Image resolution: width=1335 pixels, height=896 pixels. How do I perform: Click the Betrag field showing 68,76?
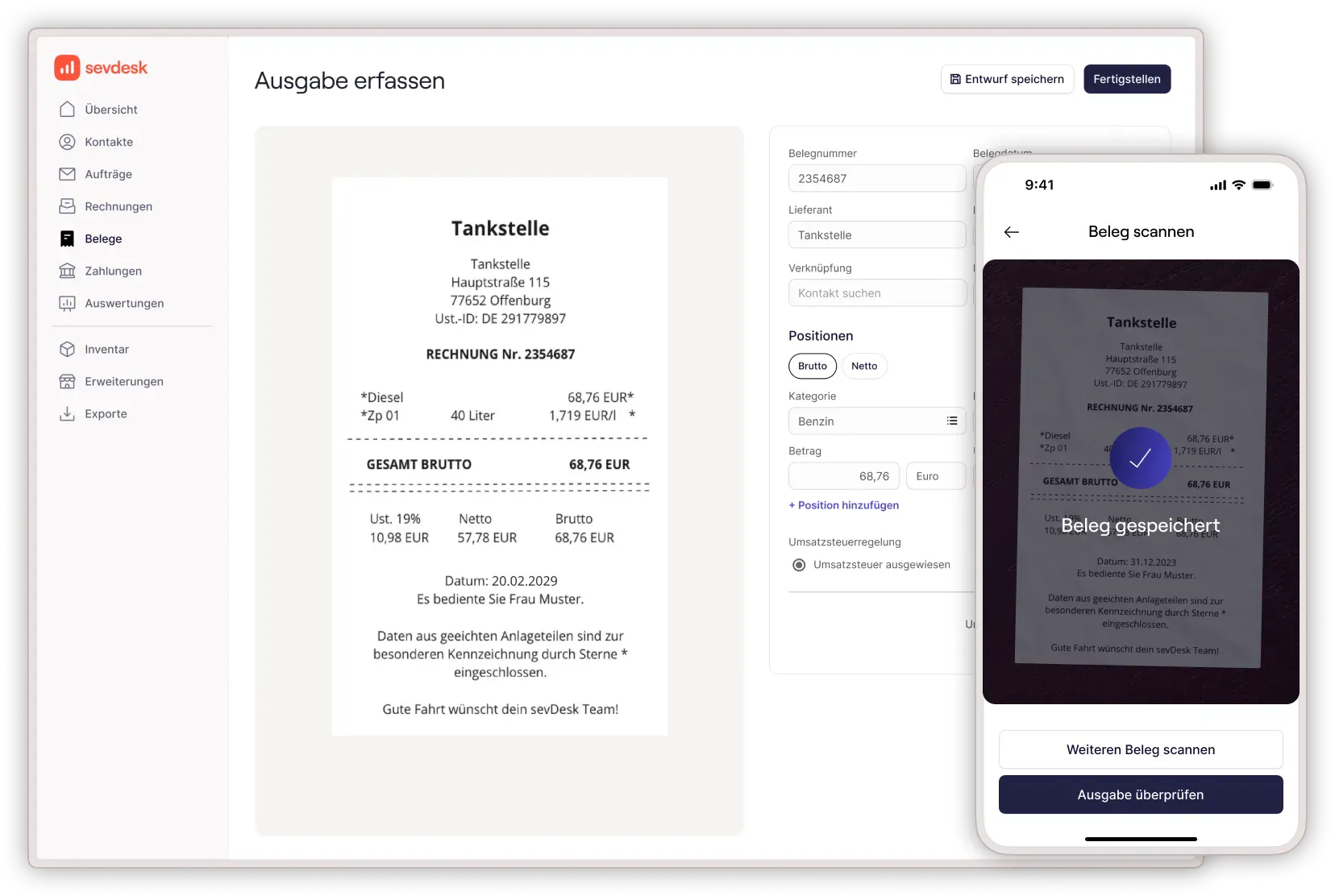[x=844, y=476]
